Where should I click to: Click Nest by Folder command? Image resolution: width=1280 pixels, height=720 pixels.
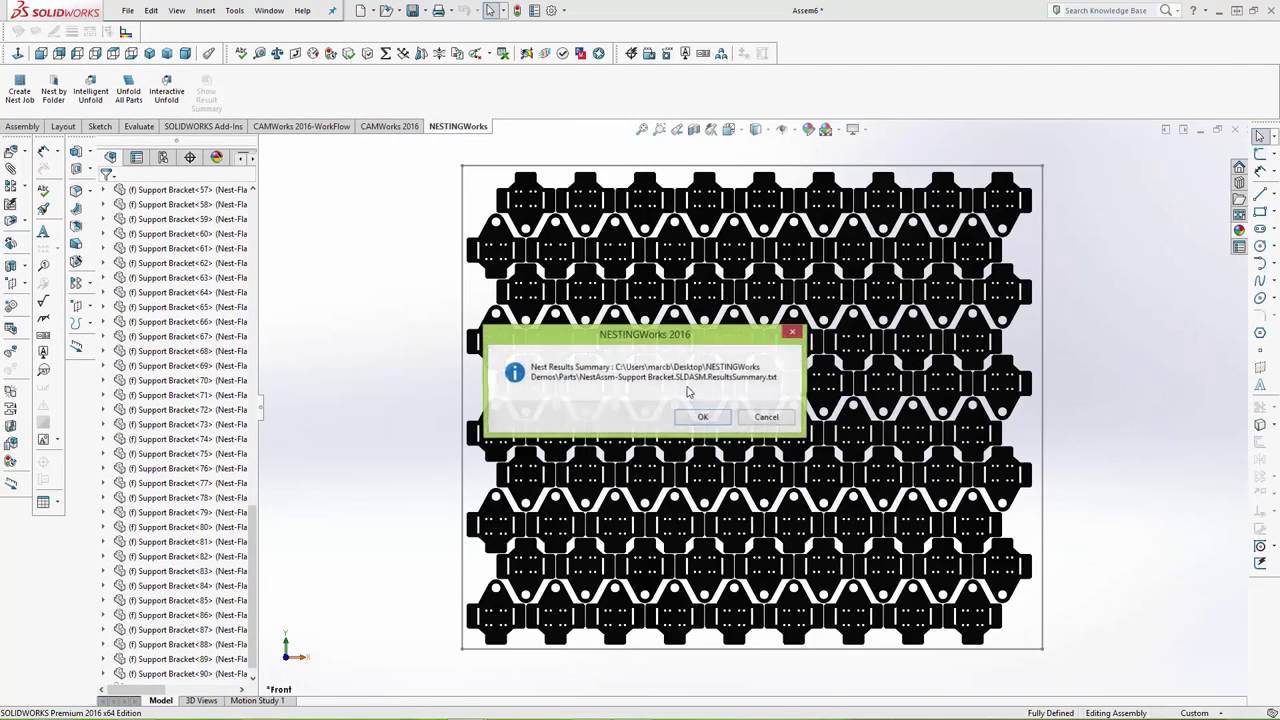click(54, 89)
